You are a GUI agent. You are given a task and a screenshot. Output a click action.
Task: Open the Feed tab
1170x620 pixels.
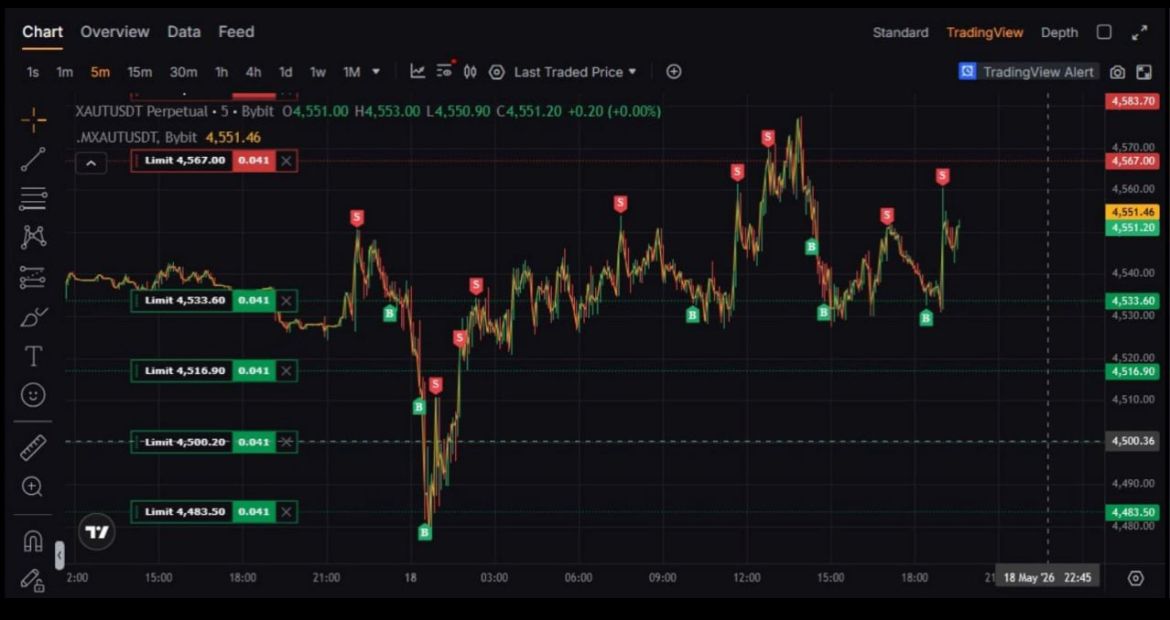coord(236,32)
